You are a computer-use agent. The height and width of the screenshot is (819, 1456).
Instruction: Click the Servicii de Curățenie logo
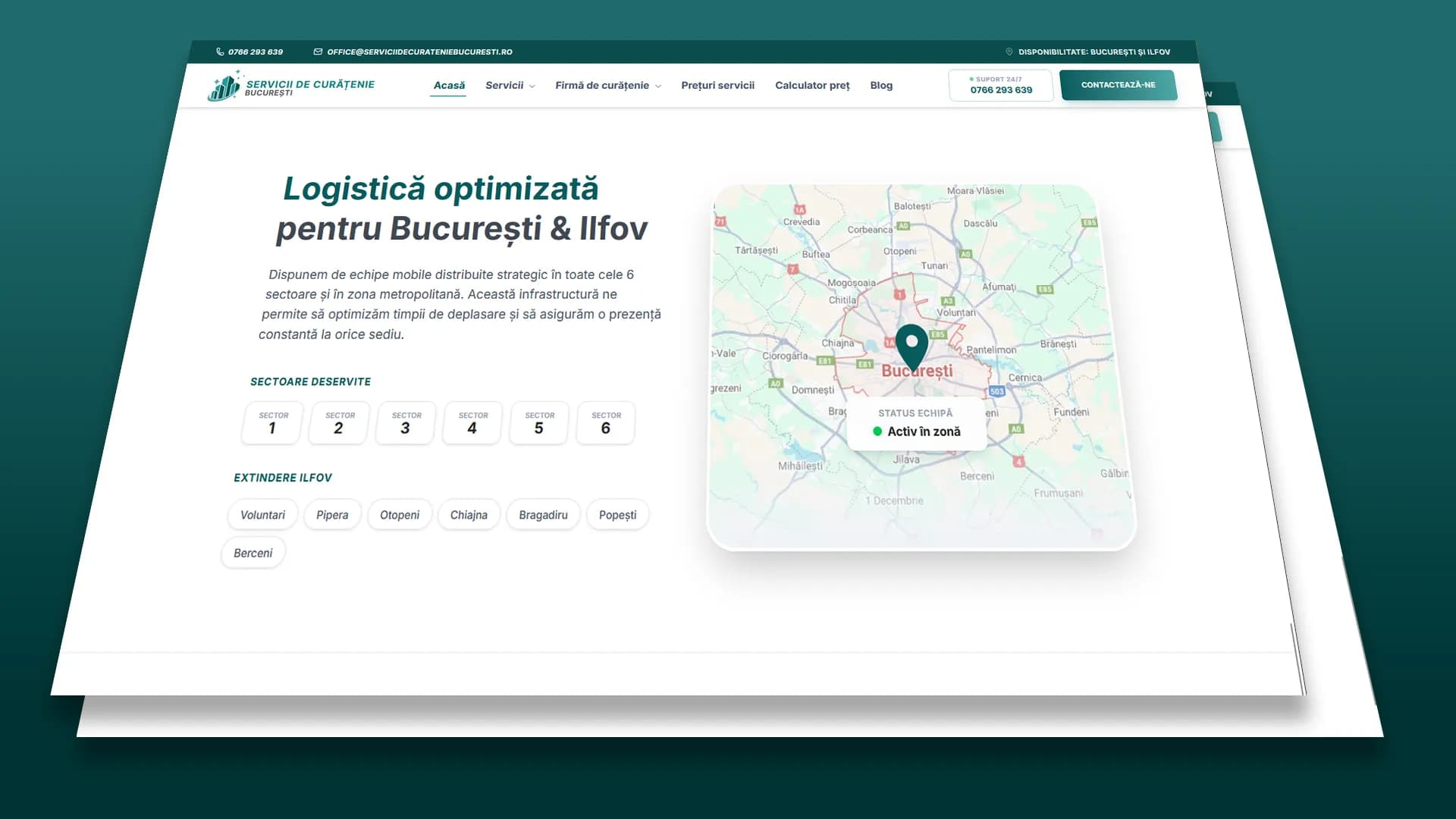coord(291,86)
